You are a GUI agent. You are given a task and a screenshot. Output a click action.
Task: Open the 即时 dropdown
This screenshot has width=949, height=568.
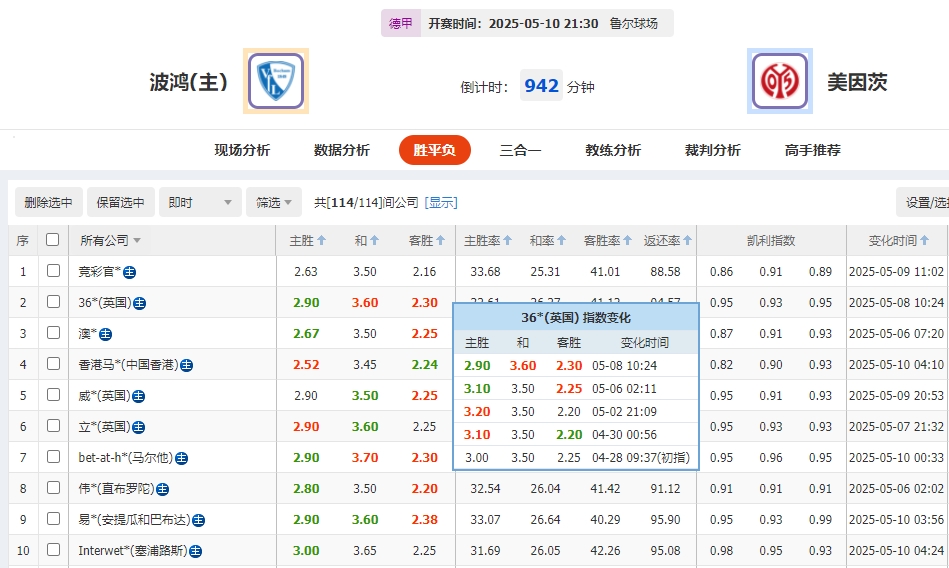click(x=202, y=202)
